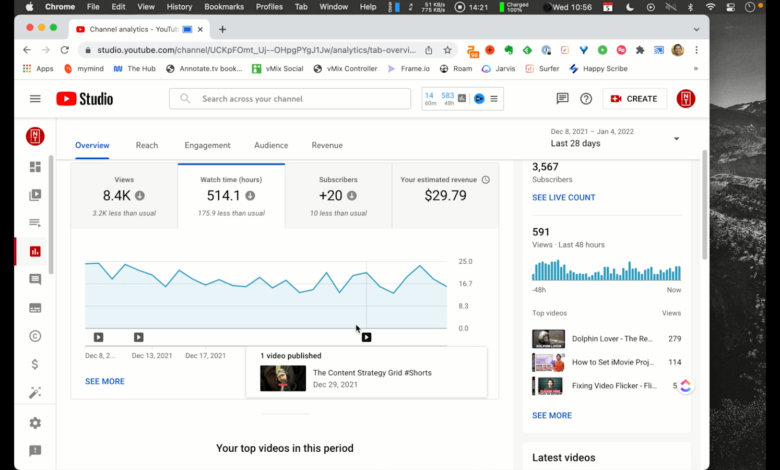
Task: Click Views info down-arrow icon
Action: tap(140, 195)
